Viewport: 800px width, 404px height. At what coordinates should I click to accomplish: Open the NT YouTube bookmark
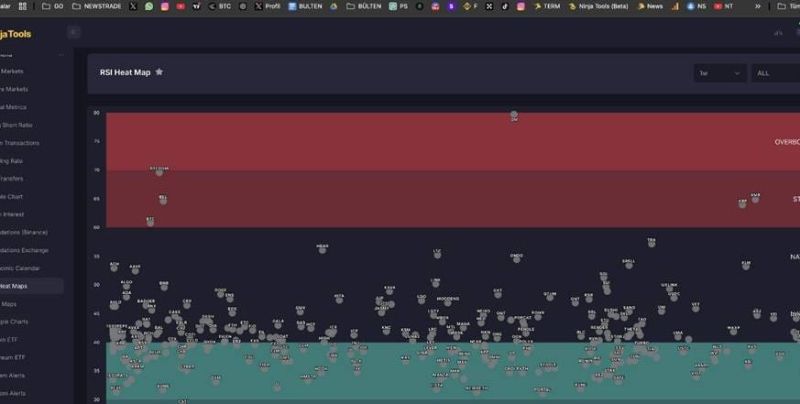(723, 6)
